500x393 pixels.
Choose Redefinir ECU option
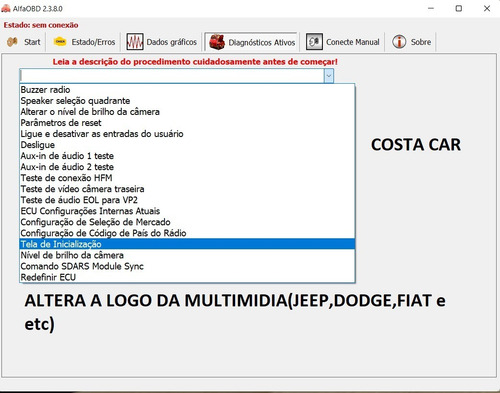click(187, 277)
